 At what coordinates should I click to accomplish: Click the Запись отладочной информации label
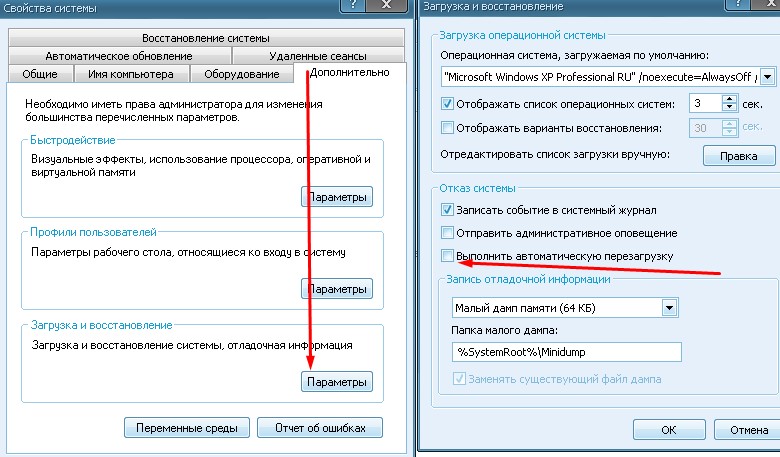click(x=528, y=279)
